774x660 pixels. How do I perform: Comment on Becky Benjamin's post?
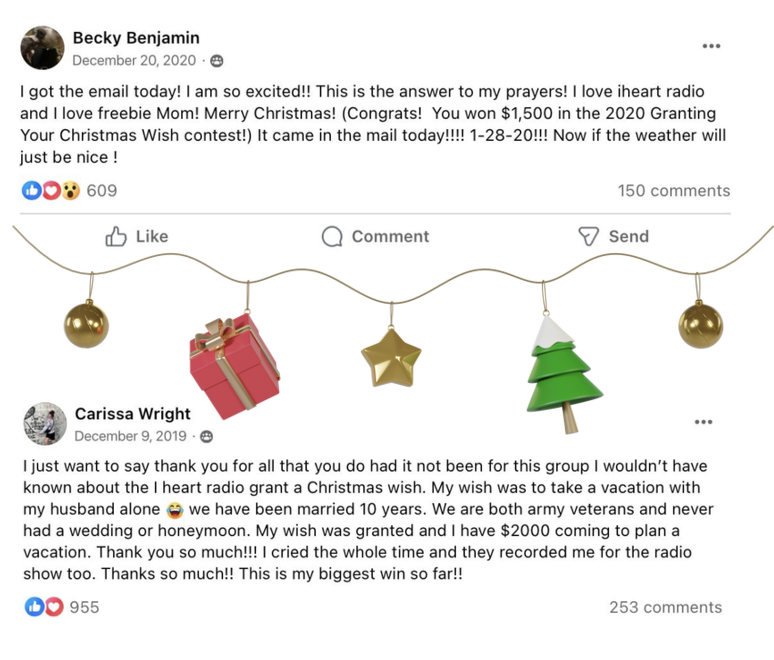[x=375, y=236]
